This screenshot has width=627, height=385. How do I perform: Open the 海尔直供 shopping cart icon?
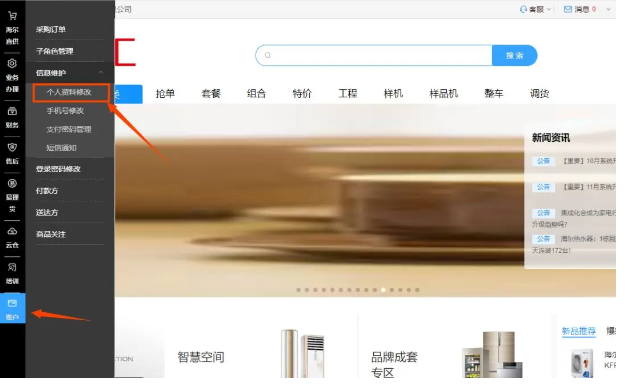(12, 16)
